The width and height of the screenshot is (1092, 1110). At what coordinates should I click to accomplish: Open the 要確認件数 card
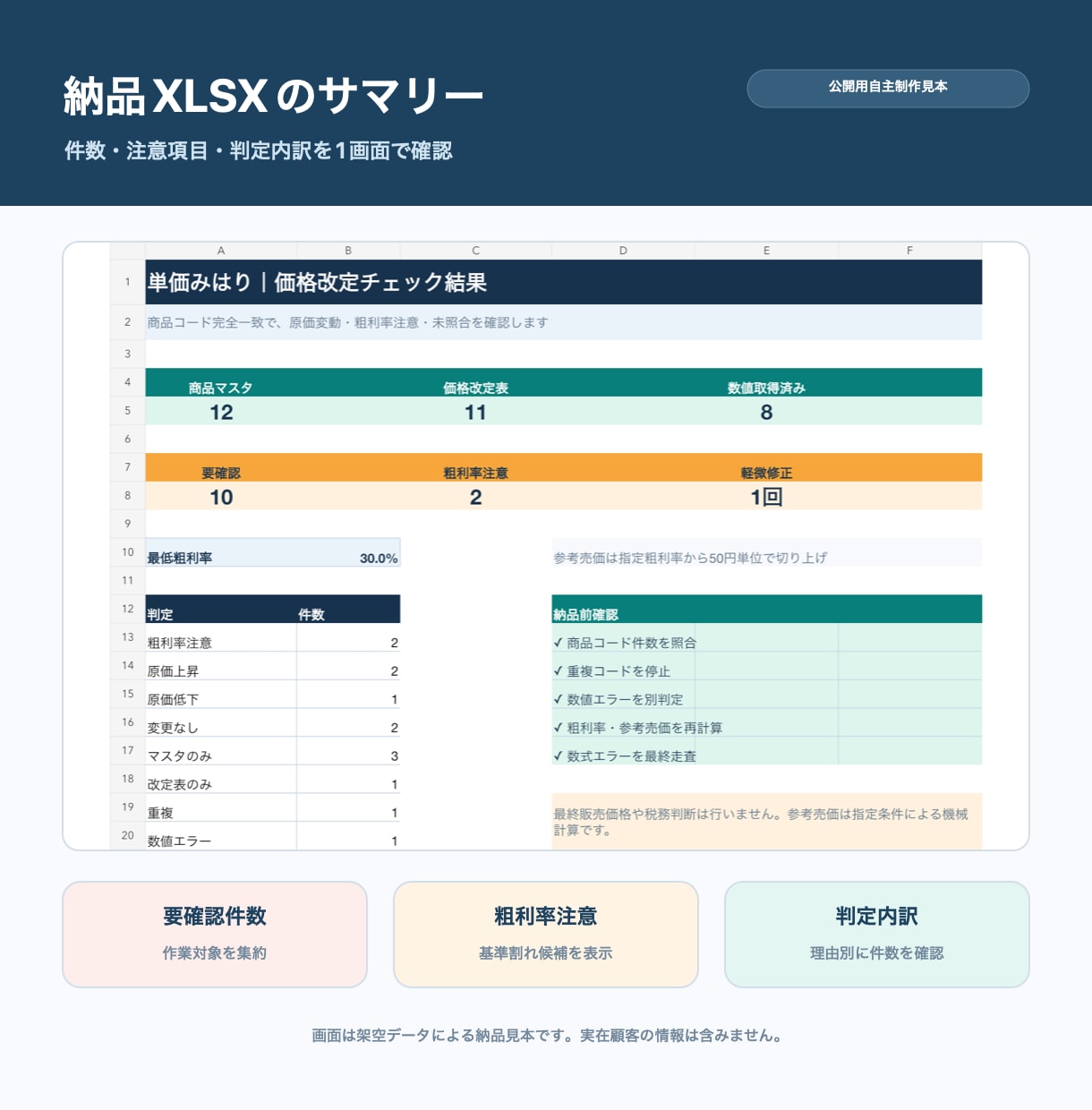215,934
